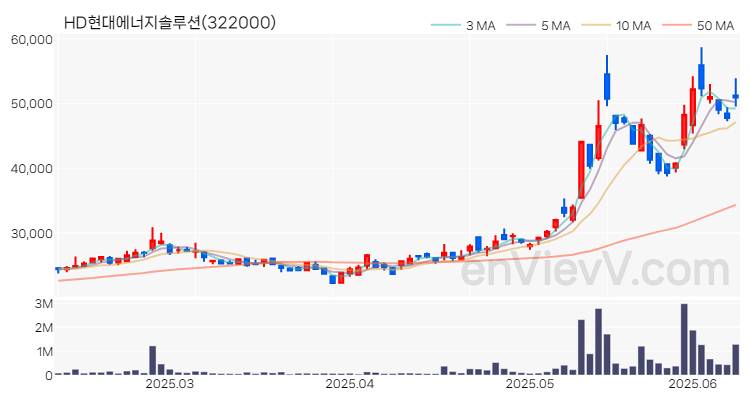Click the last volume bar on the right
750x400 pixels.
[x=736, y=359]
